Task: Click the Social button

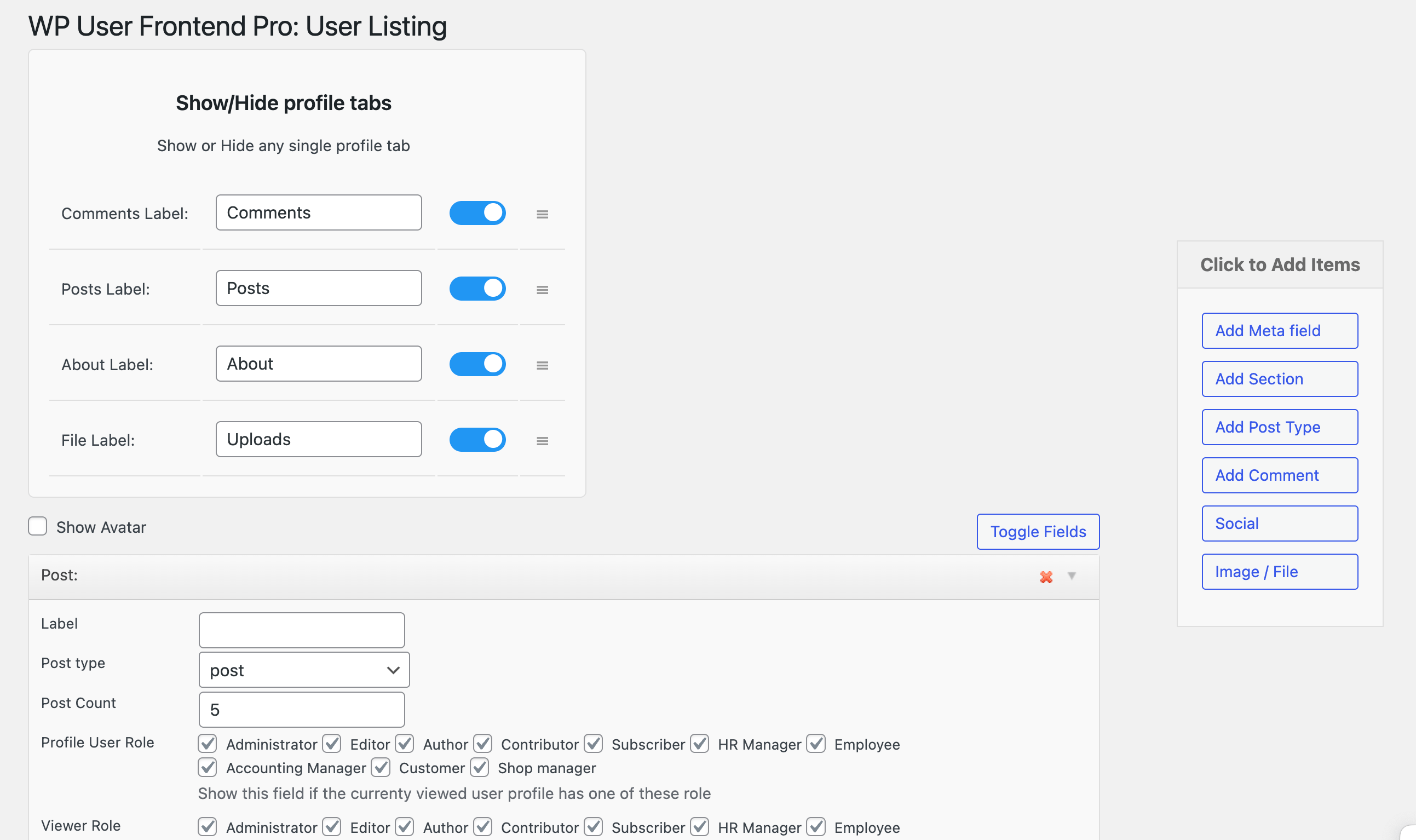Action: click(1280, 523)
